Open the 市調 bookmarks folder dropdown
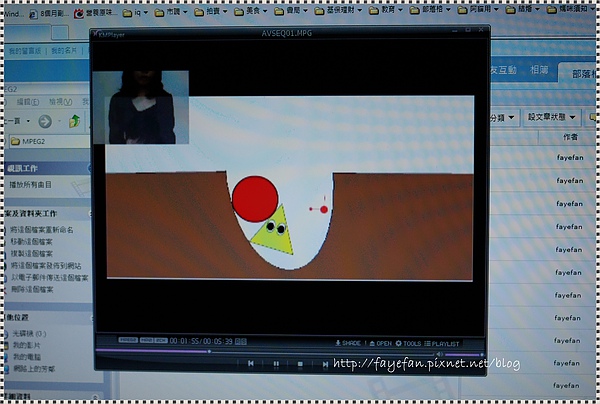This screenshot has width=600, height=404. click(171, 12)
